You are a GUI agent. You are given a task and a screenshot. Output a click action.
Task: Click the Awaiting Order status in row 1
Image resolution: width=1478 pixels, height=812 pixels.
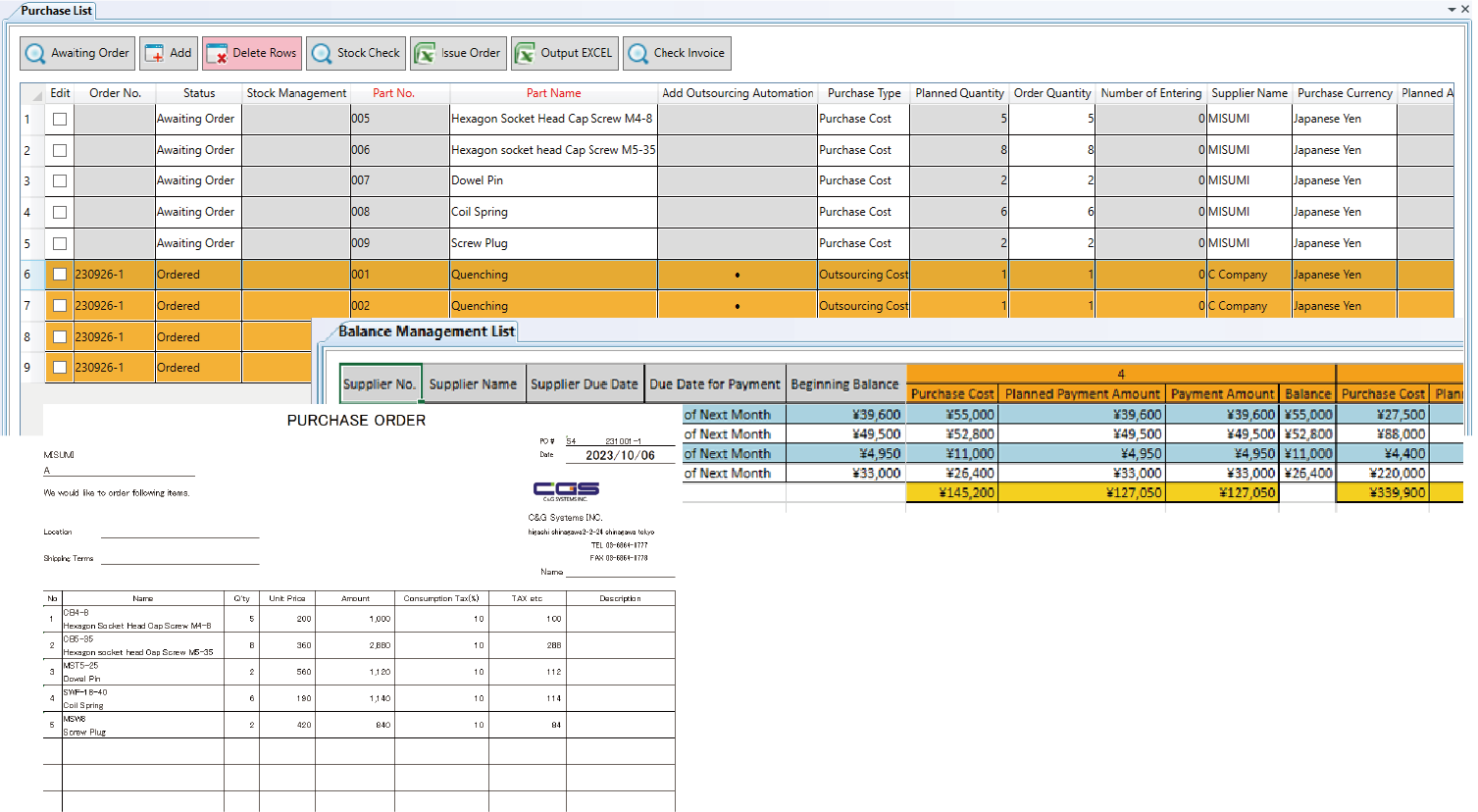(x=199, y=119)
